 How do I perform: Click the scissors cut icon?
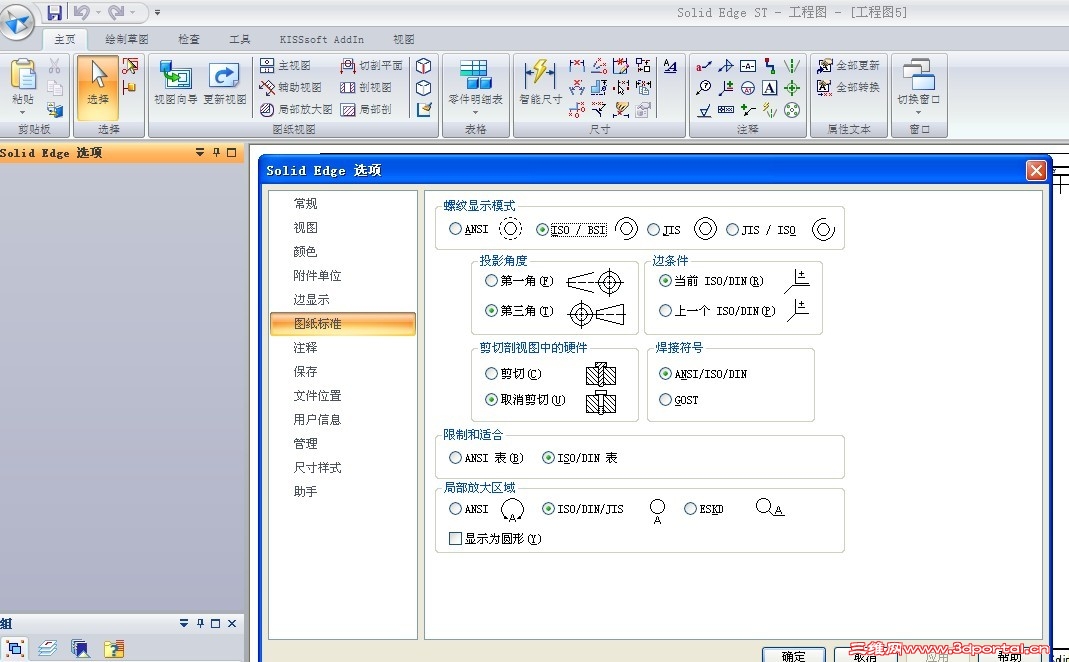55,65
